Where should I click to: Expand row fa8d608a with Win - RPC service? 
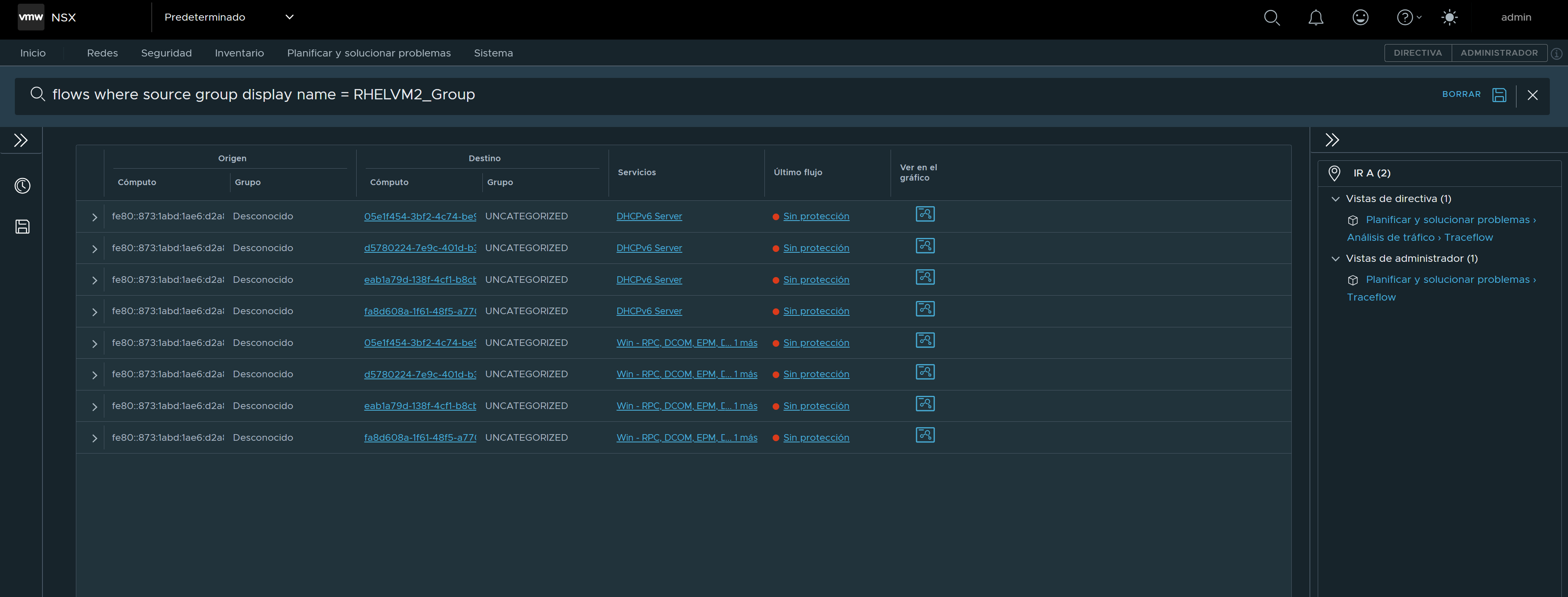94,439
